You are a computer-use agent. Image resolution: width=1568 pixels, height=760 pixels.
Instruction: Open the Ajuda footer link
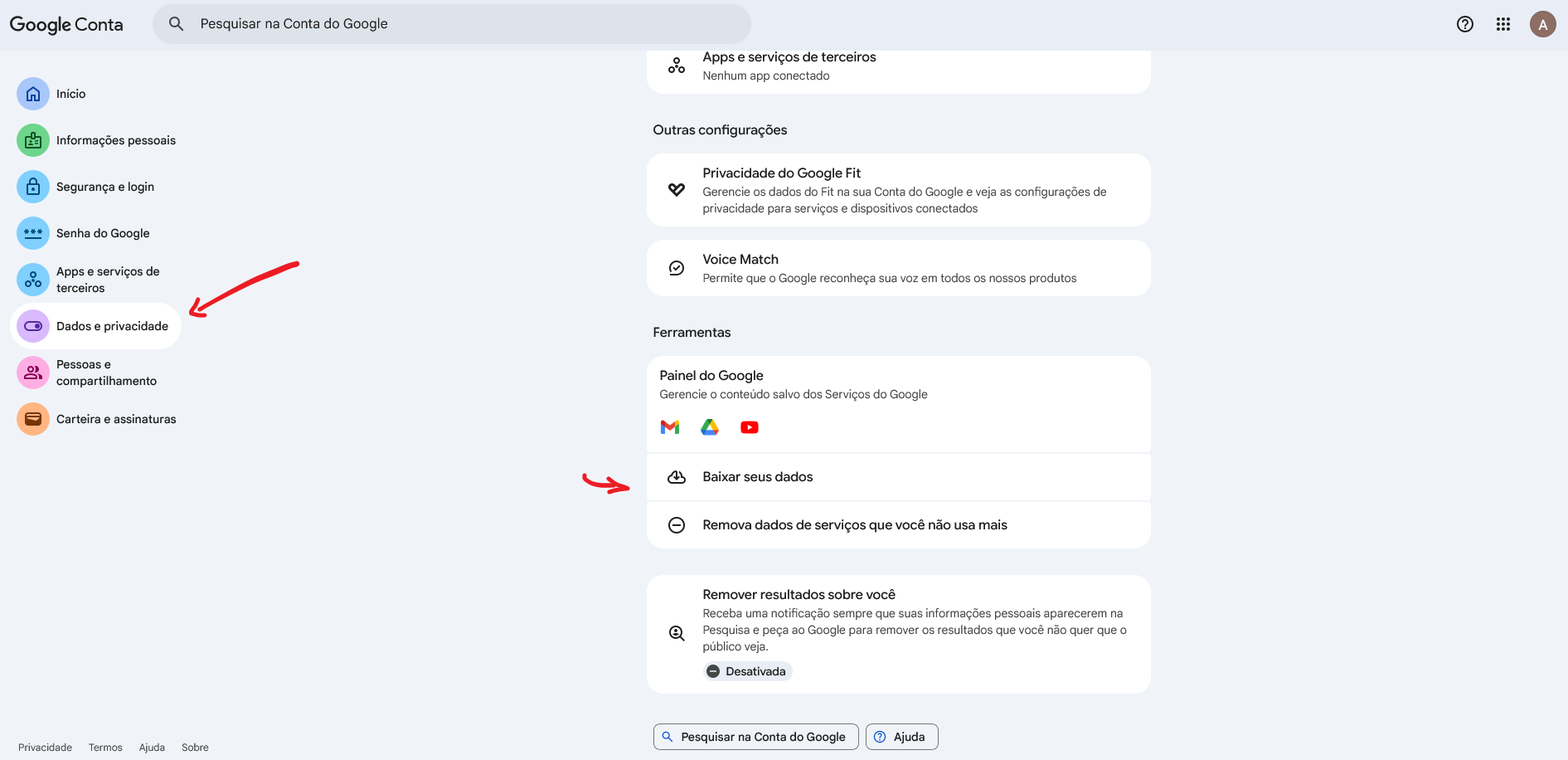152,748
